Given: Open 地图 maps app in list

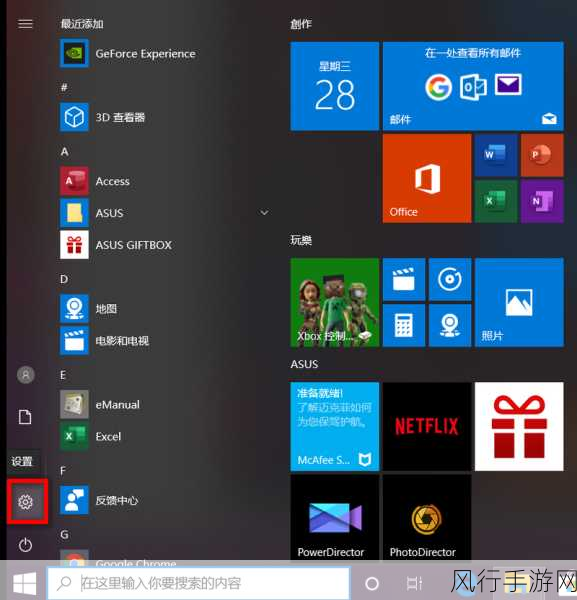Looking at the screenshot, I should pyautogui.click(x=89, y=308).
